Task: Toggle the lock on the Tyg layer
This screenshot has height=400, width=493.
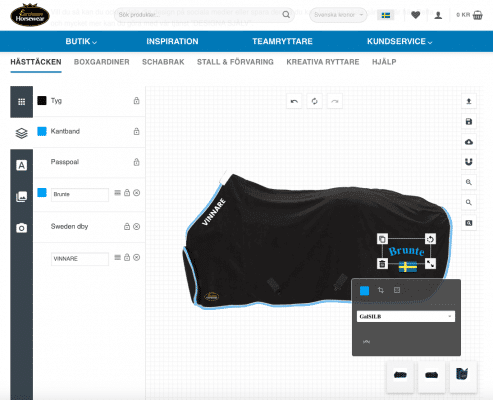Action: [x=136, y=101]
